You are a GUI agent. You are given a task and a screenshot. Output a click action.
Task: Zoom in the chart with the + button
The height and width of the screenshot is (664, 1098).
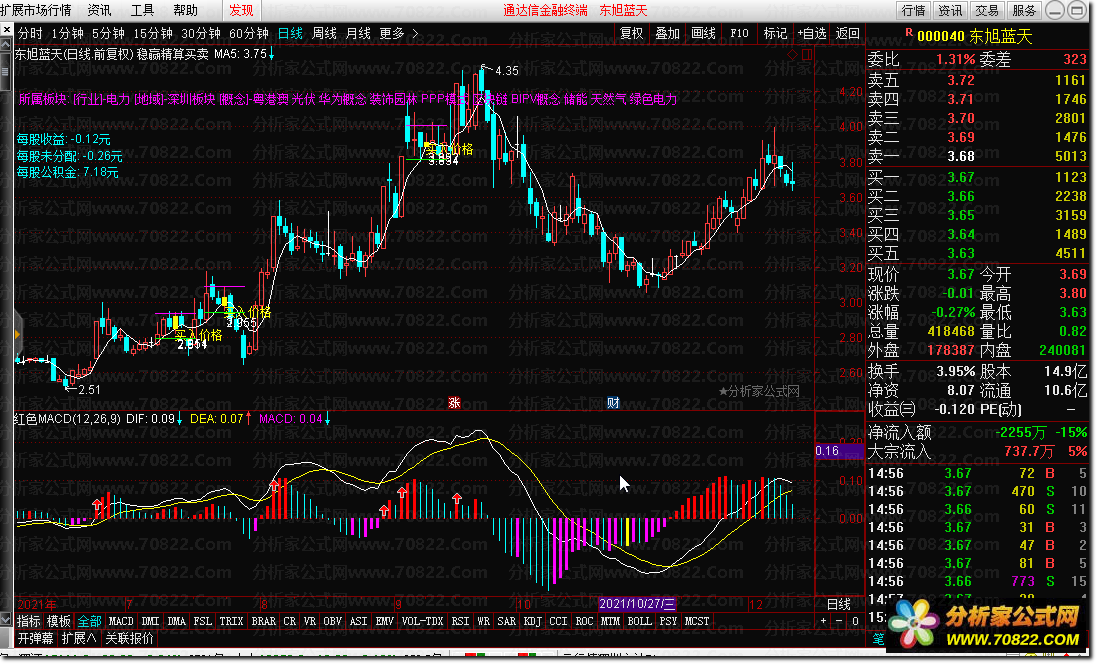tap(823, 621)
